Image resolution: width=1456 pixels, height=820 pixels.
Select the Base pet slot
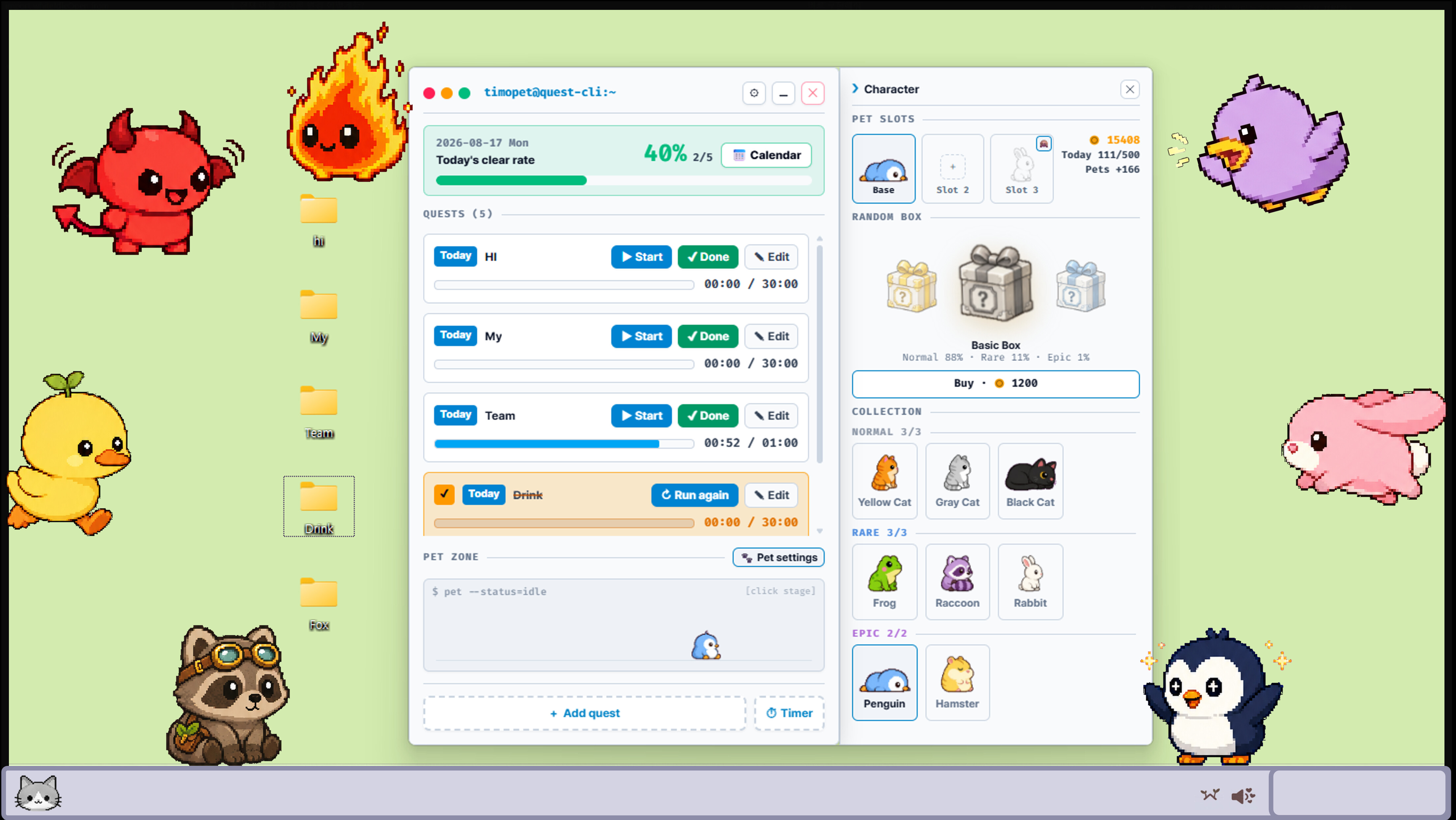[x=883, y=169]
